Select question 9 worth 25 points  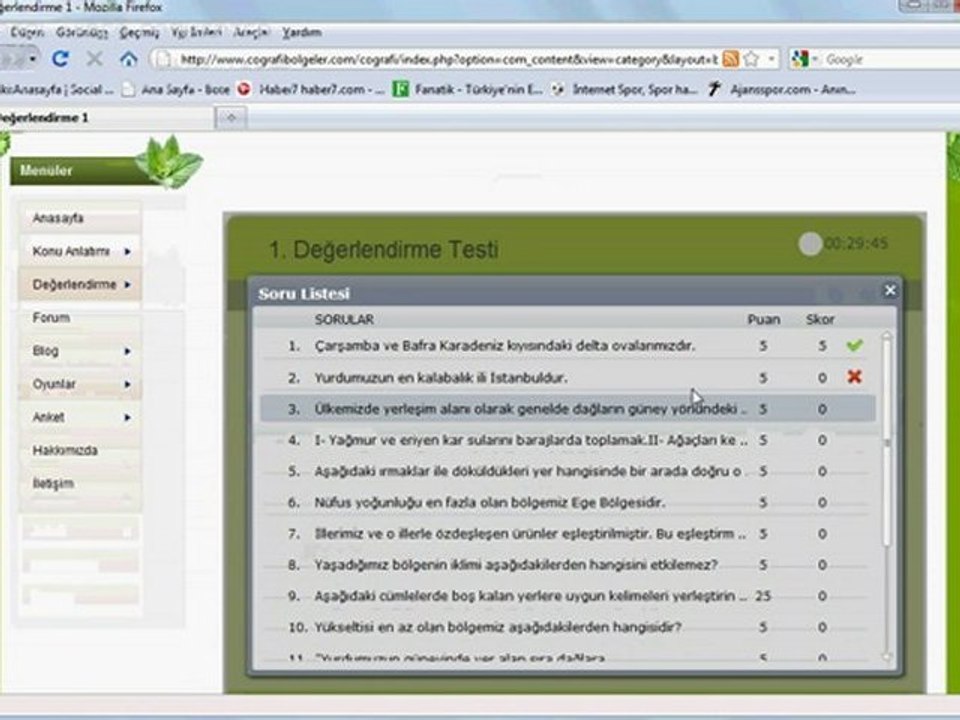tap(568, 596)
